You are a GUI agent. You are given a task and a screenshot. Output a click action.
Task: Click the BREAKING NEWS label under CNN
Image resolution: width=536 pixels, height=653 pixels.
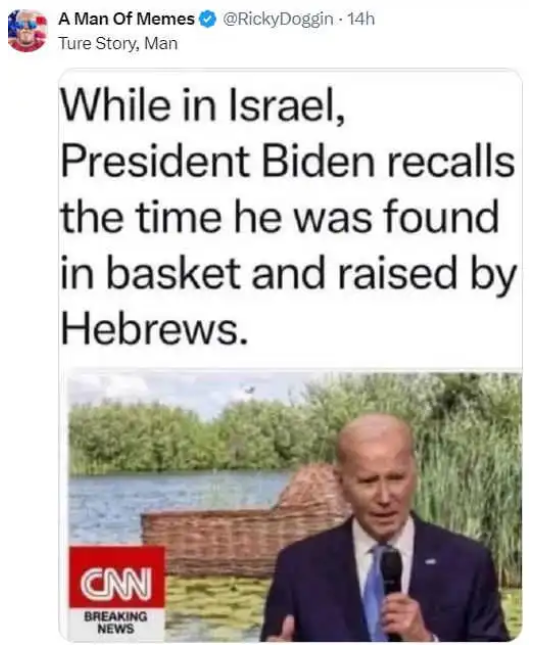pyautogui.click(x=116, y=623)
